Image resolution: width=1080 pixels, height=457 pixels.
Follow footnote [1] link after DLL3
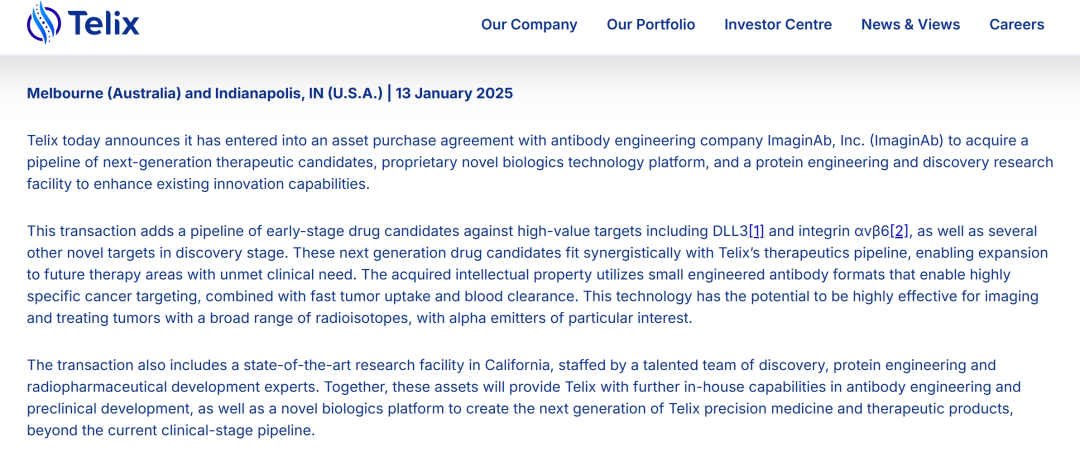pyautogui.click(x=756, y=231)
